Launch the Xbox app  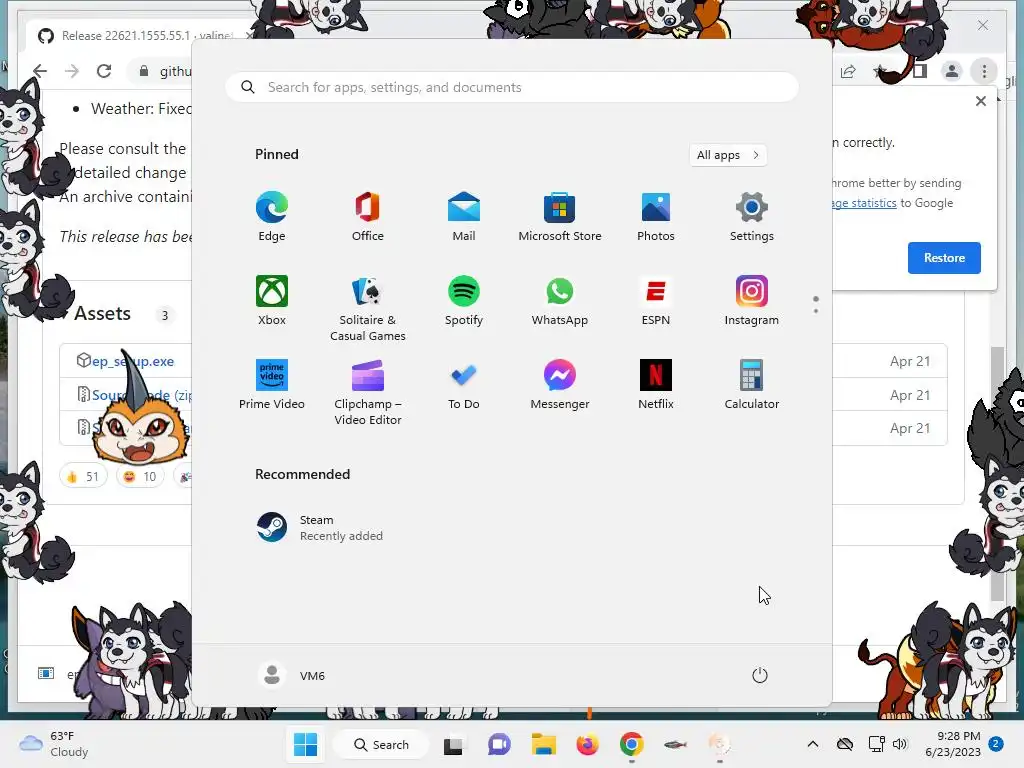pos(272,301)
